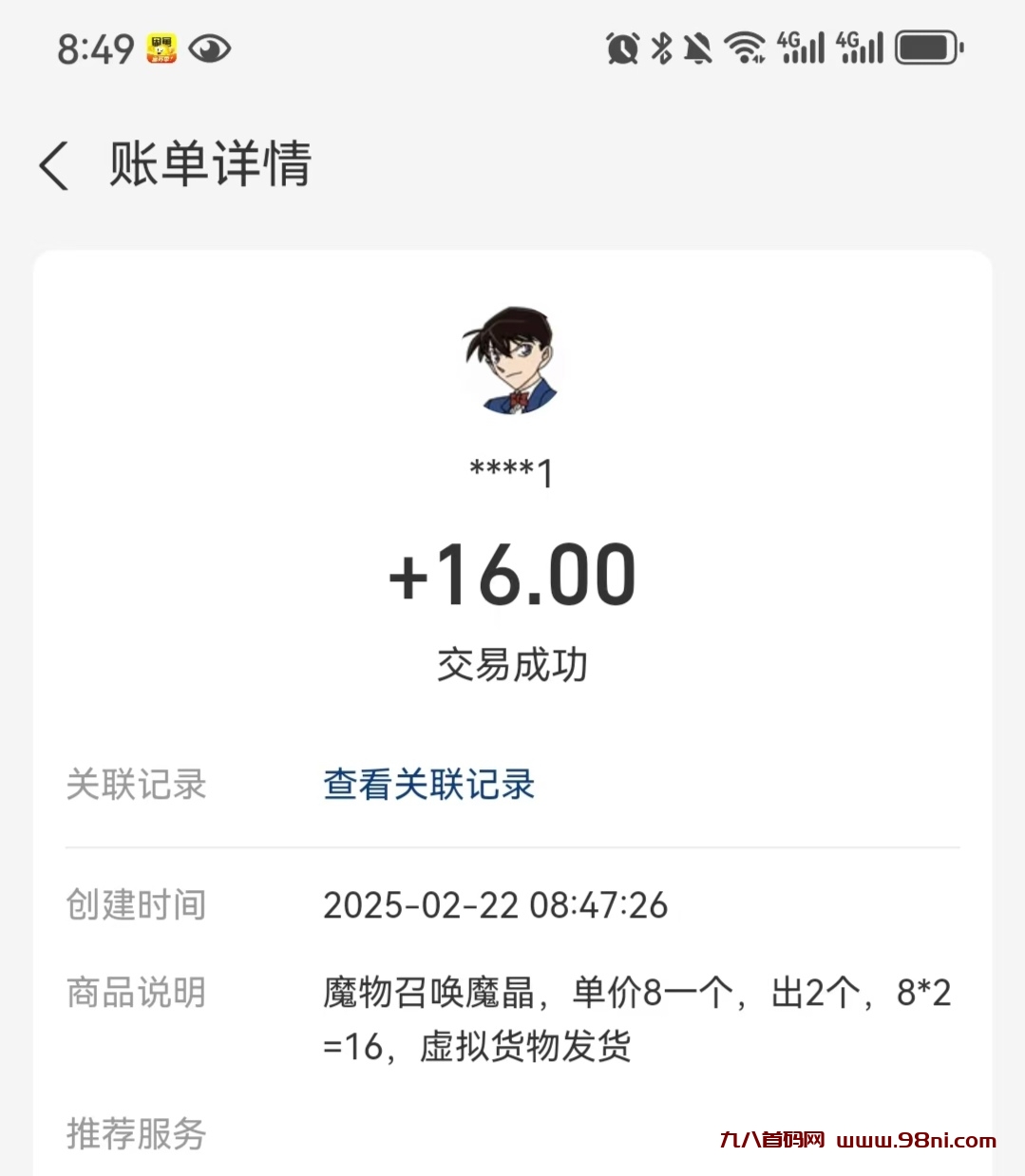Tap the cartoon avatar picture
Screen dimensions: 1025x1176
[x=512, y=361]
